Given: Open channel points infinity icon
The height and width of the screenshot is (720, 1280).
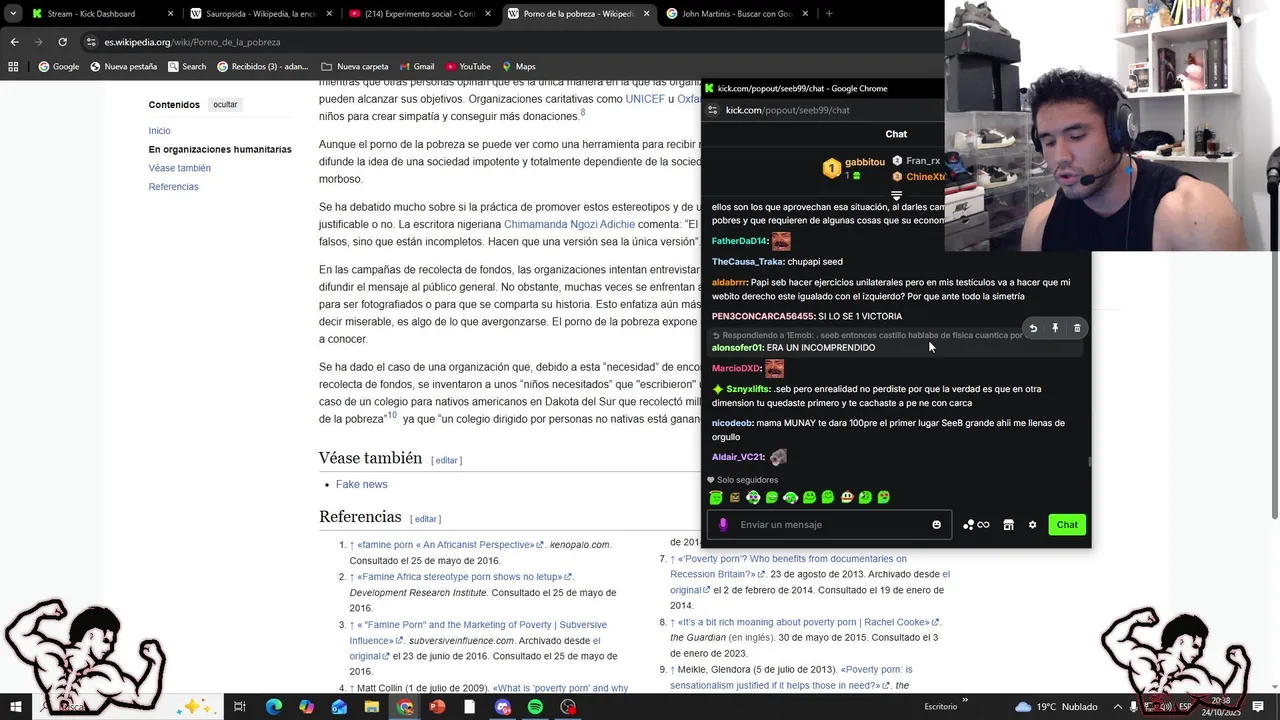Looking at the screenshot, I should point(976,525).
